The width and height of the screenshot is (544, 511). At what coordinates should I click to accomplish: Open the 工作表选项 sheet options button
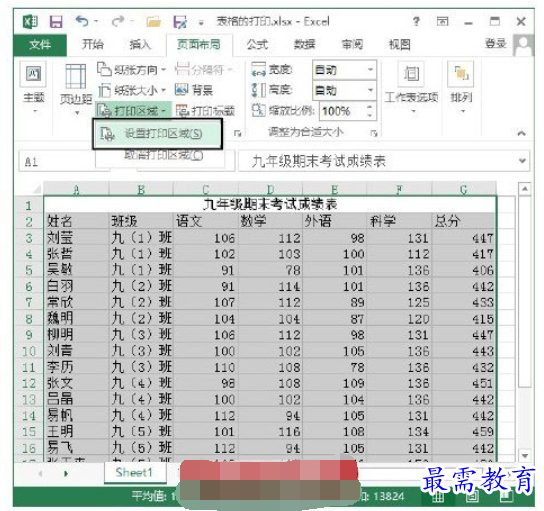coord(411,88)
